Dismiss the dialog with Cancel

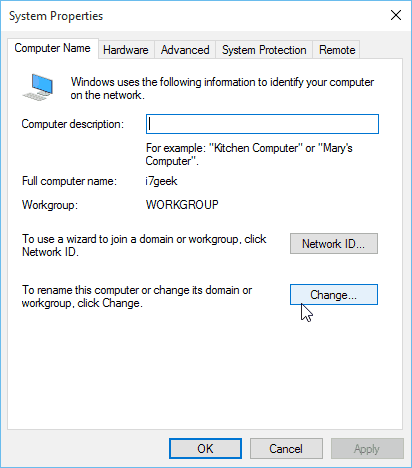pos(286,449)
